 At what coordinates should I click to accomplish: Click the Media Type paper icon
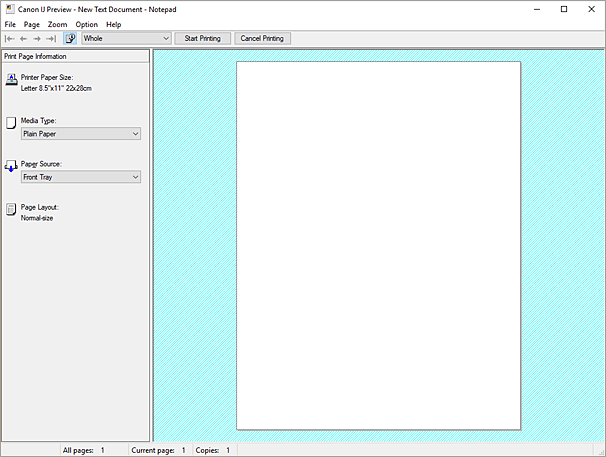pyautogui.click(x=12, y=124)
